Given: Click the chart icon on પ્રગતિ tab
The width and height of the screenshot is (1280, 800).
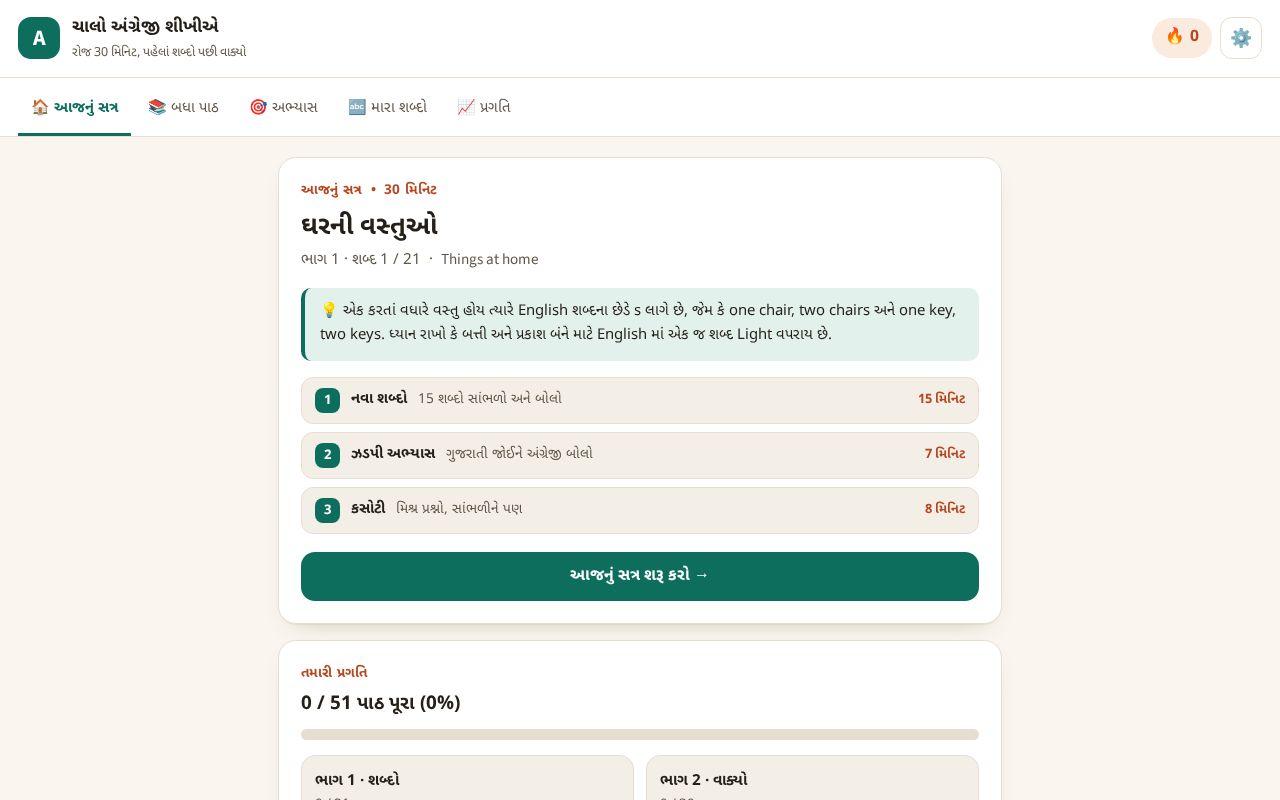Looking at the screenshot, I should click(x=466, y=107).
